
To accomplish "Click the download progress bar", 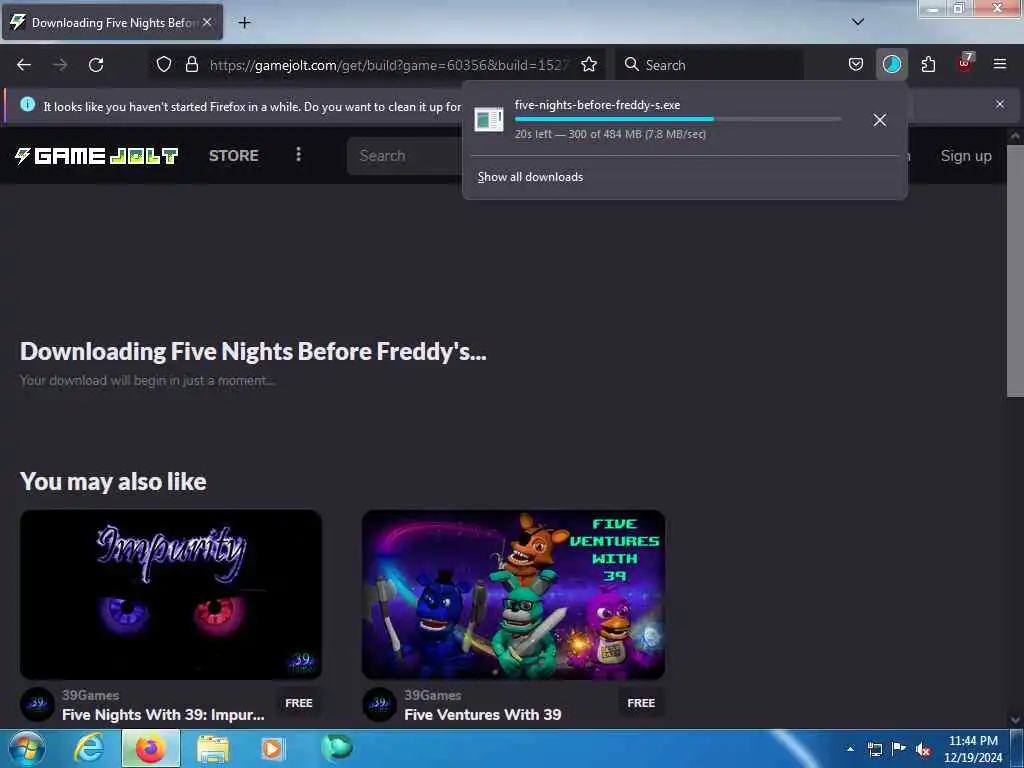I will click(x=677, y=119).
